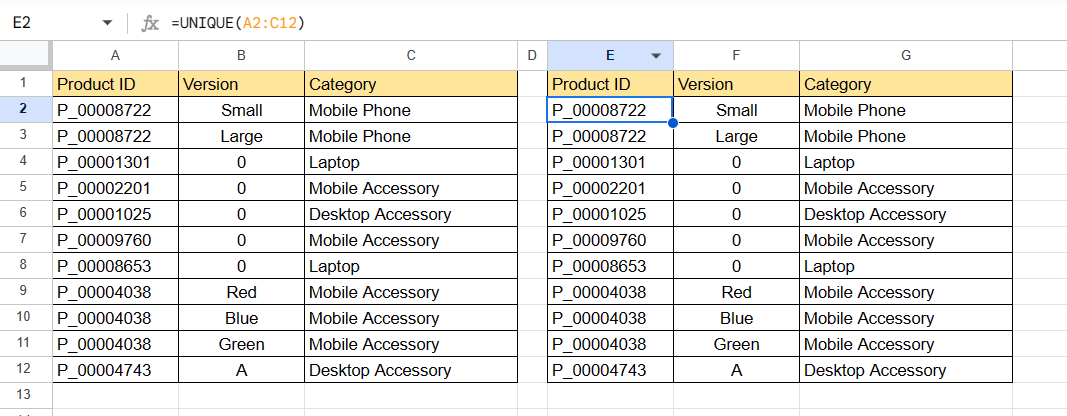The width and height of the screenshot is (1067, 416).
Task: Select the column A header
Action: tap(115, 56)
